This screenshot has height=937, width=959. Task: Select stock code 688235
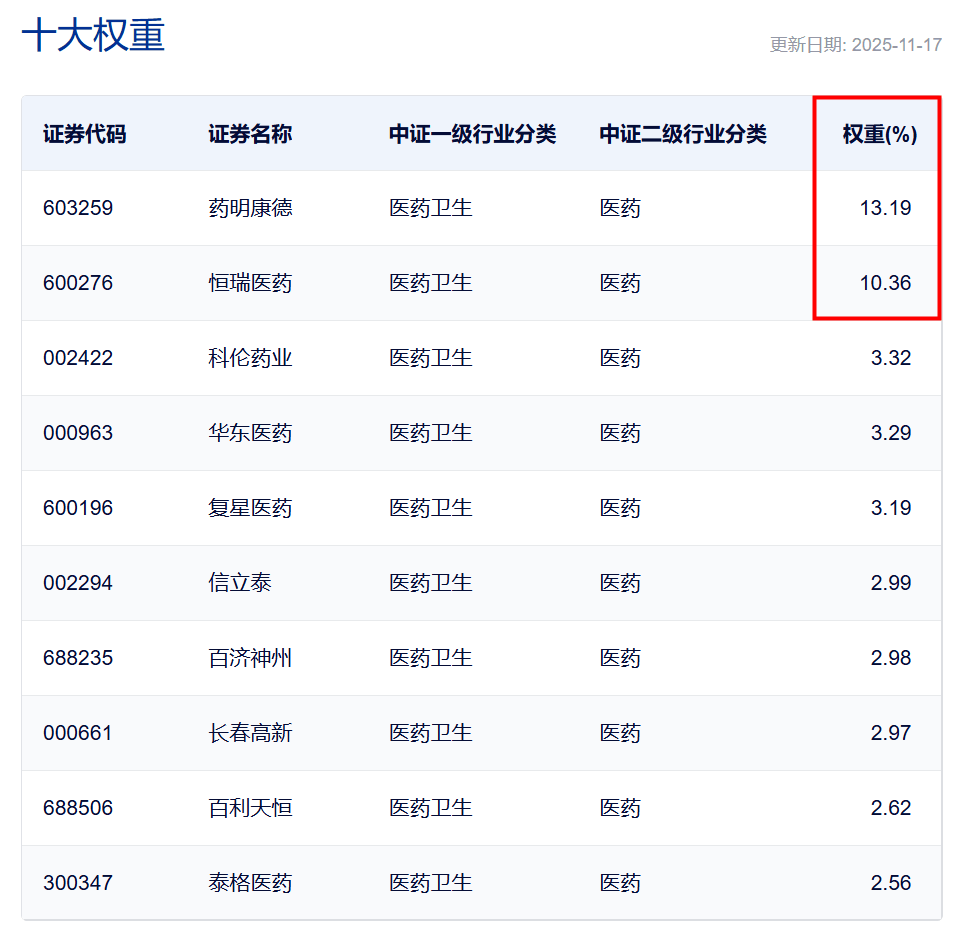(x=78, y=658)
